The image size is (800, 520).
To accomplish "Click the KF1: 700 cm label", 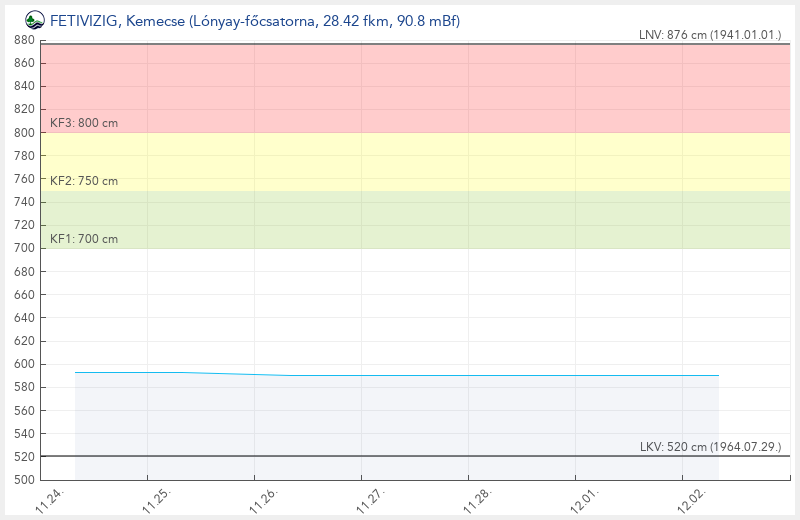I will point(84,239).
